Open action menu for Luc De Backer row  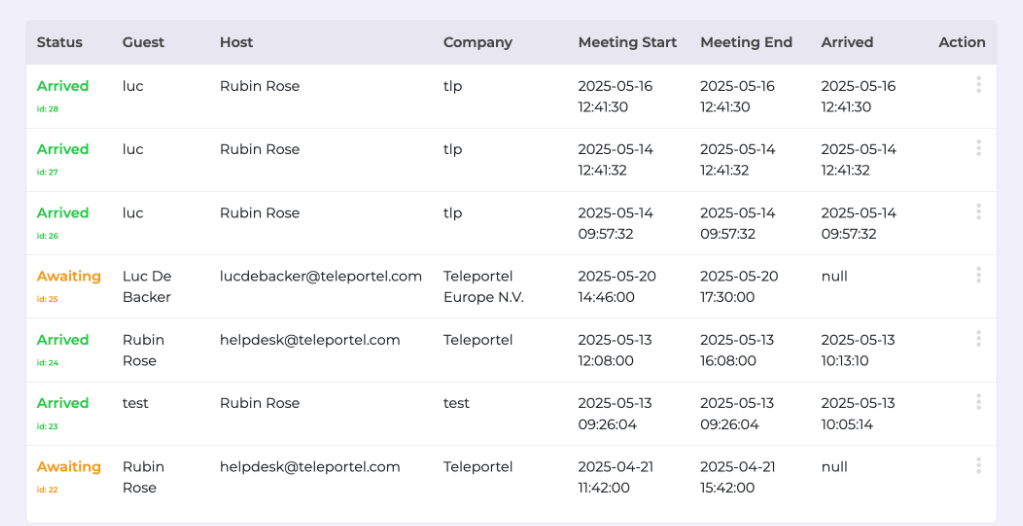point(978,275)
